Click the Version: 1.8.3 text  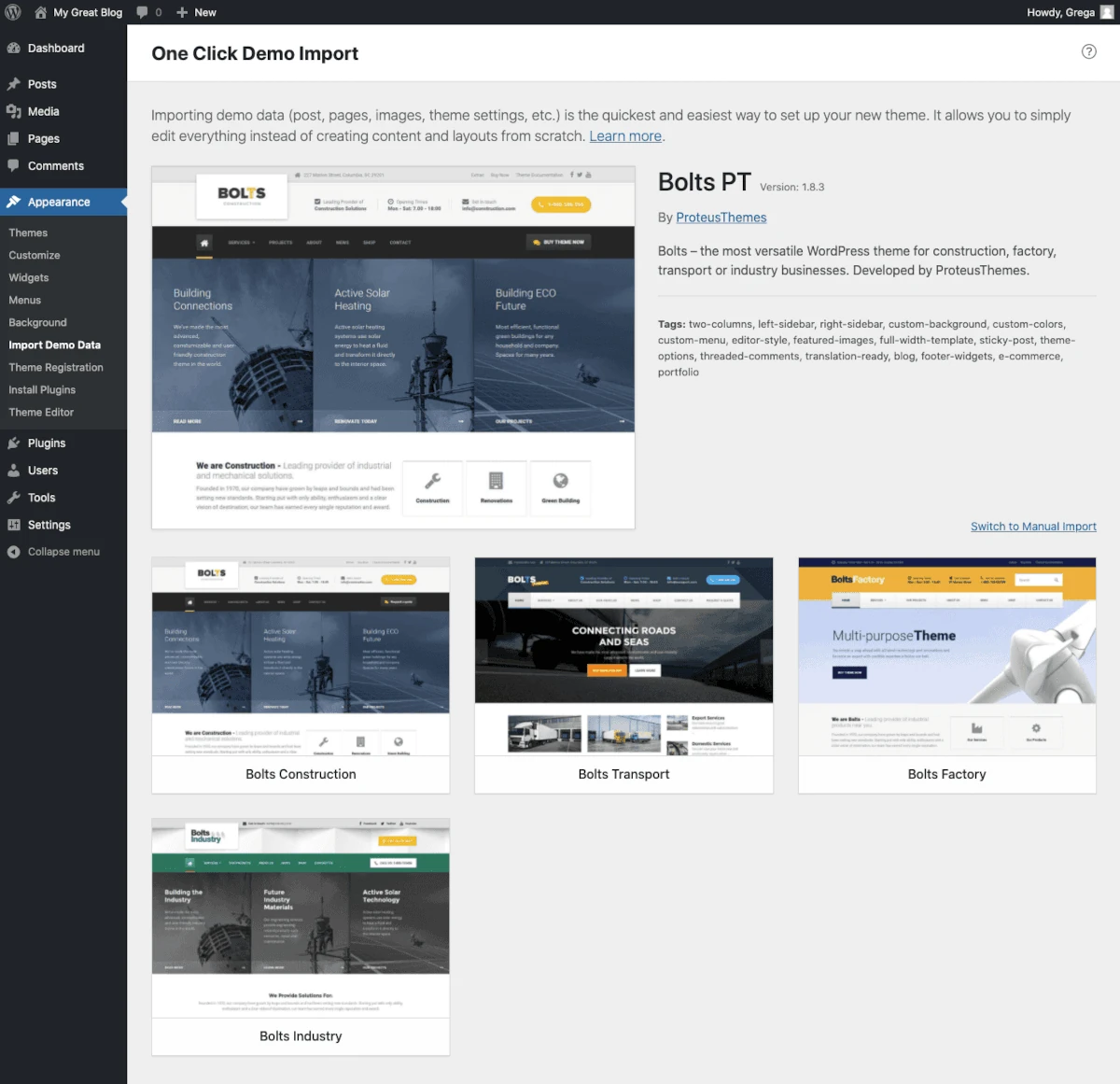click(792, 187)
